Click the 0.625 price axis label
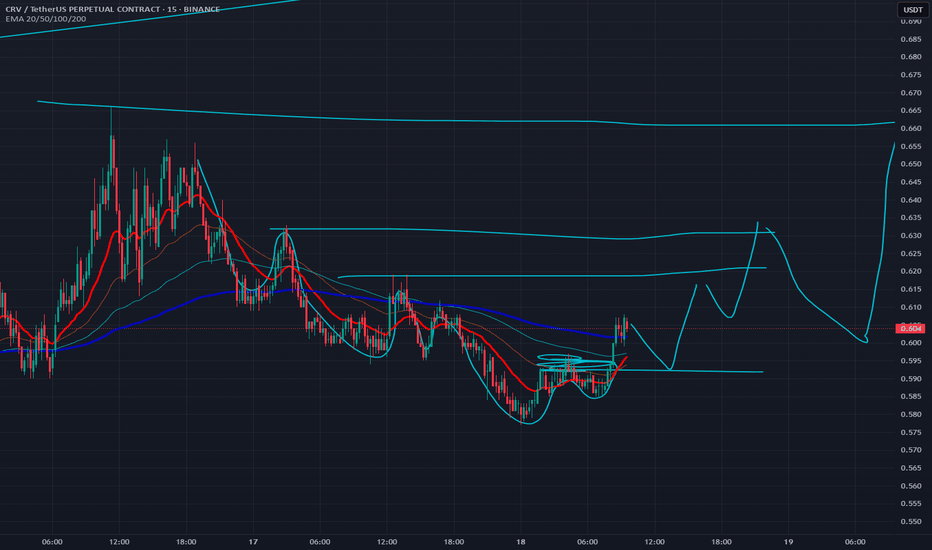The width and height of the screenshot is (932, 550). click(x=911, y=253)
